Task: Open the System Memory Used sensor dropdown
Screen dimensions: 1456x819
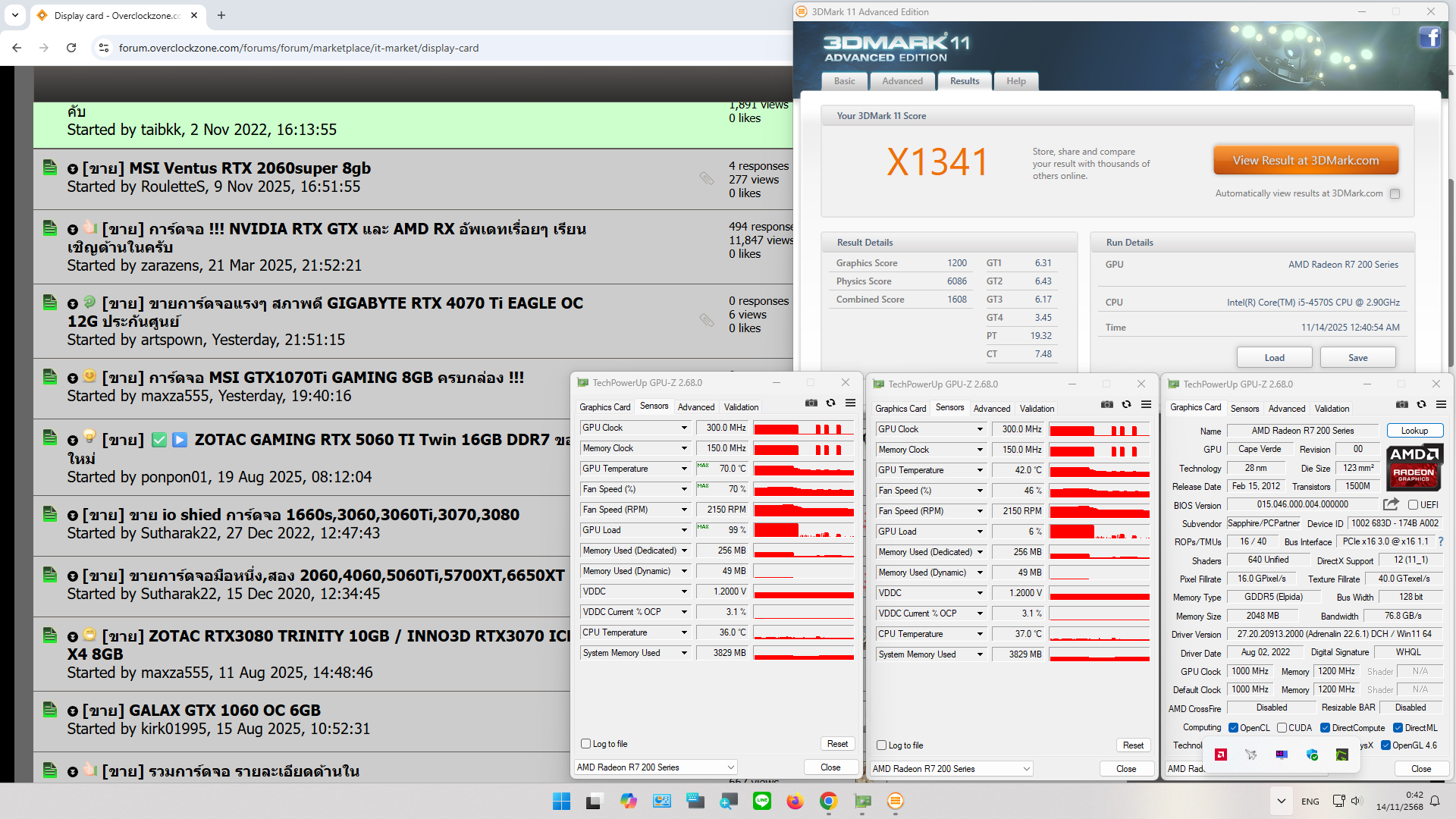Action: pyautogui.click(x=683, y=653)
